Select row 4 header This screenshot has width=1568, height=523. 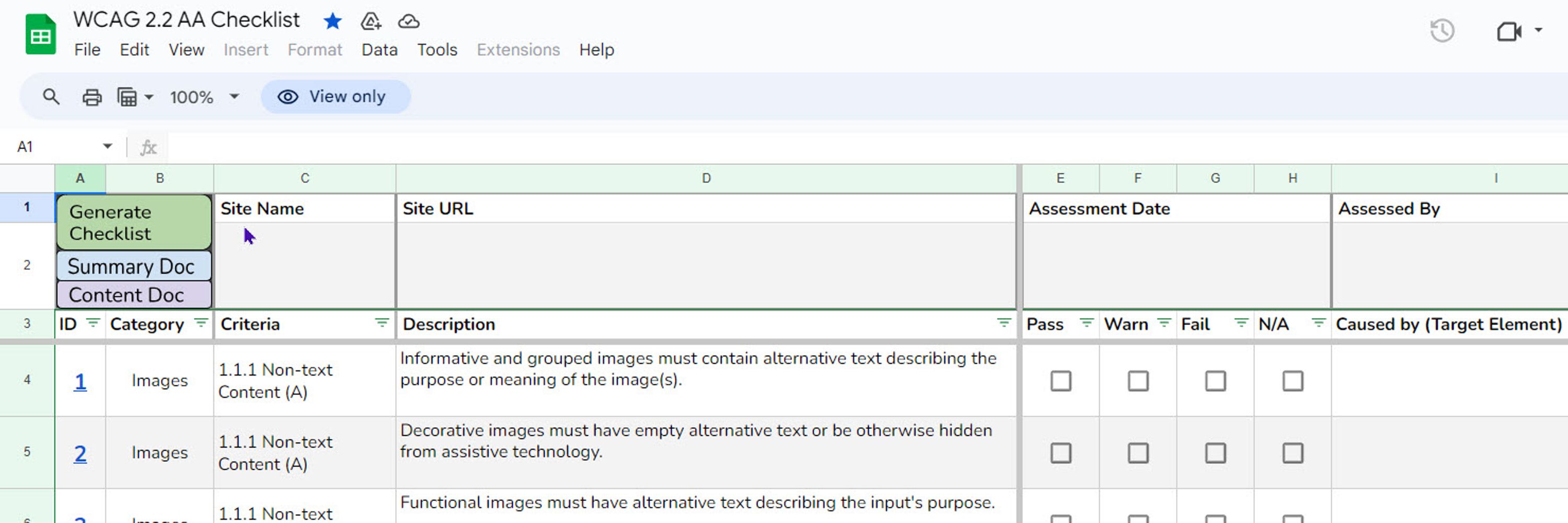click(x=27, y=380)
